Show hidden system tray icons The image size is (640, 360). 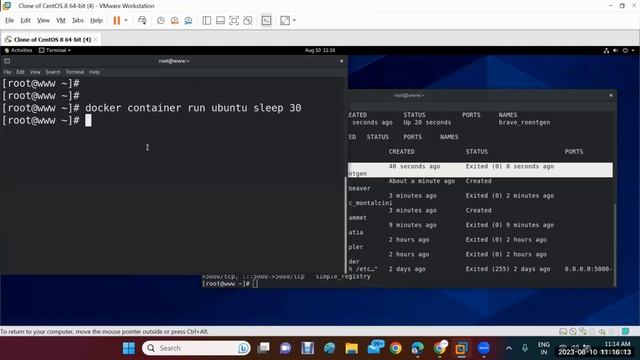(x=509, y=348)
